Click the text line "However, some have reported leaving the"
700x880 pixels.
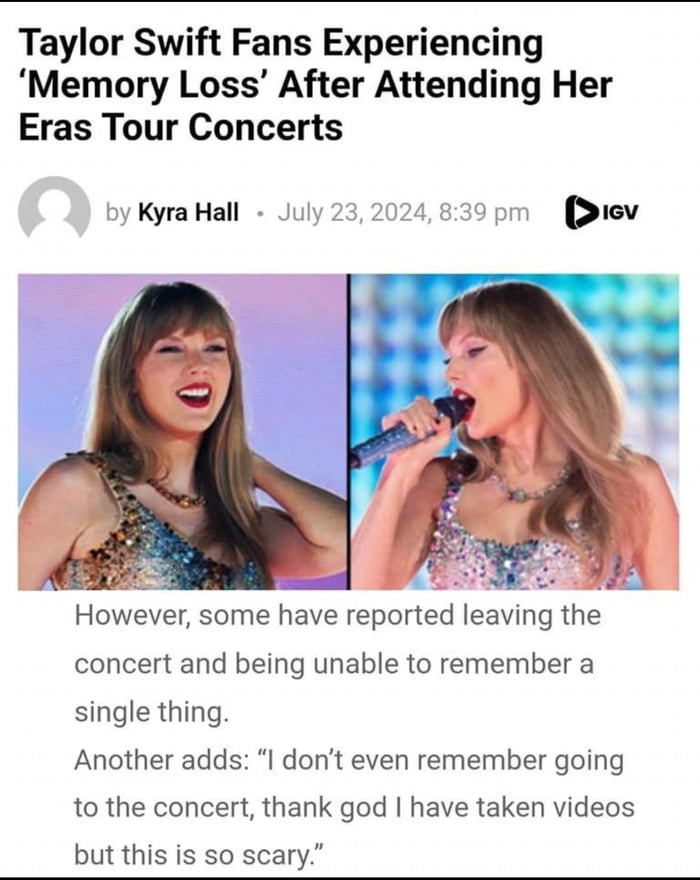point(338,616)
